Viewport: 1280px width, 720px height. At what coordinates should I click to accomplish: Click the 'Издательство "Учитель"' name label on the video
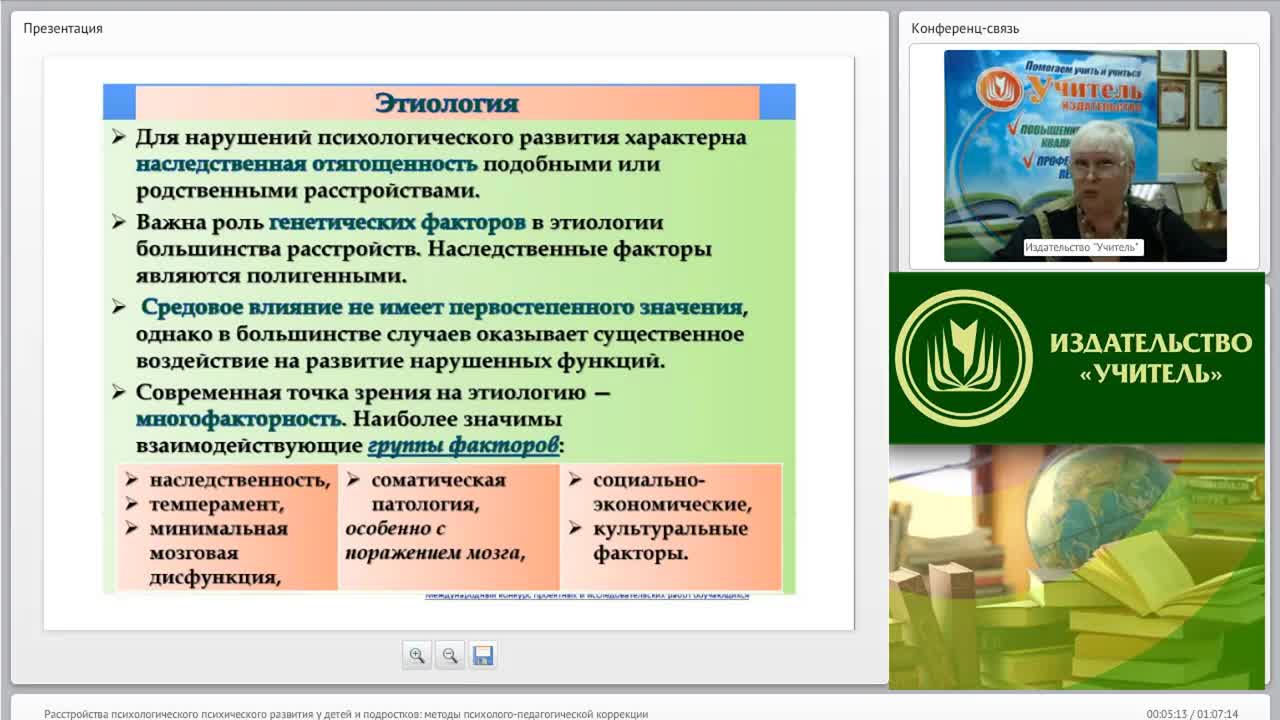[1083, 247]
